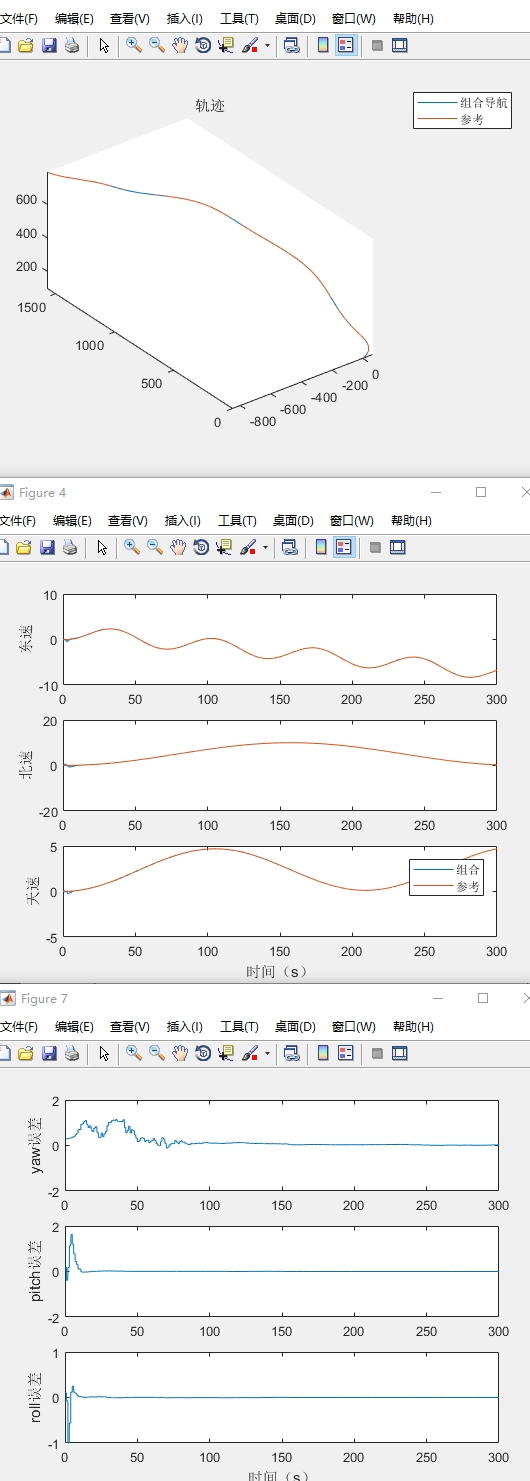Toggle Insert Legend icon in Figure 7 toolbar
Image resolution: width=530 pixels, height=1481 pixels.
click(x=345, y=1053)
